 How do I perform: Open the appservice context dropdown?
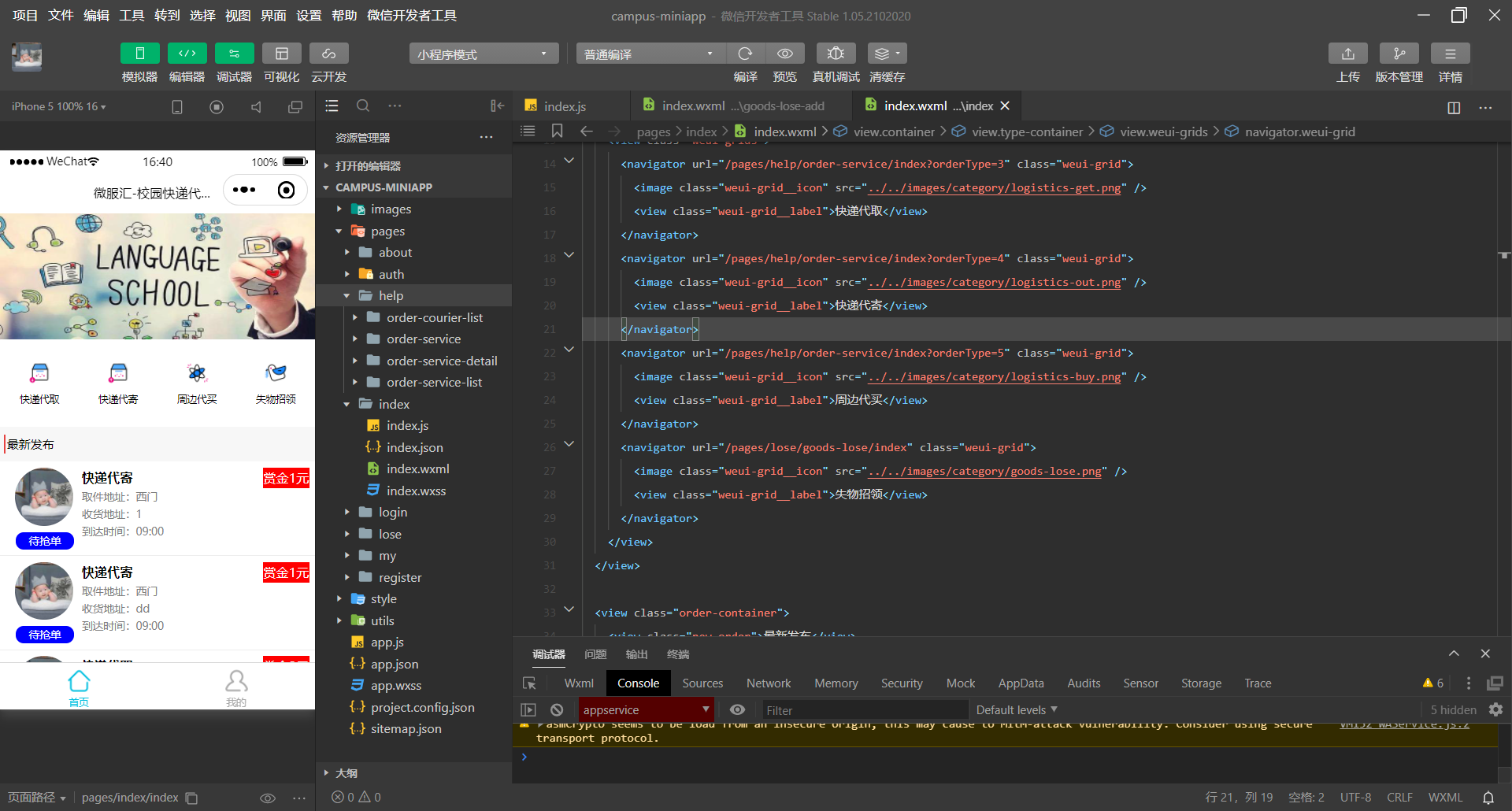(646, 709)
